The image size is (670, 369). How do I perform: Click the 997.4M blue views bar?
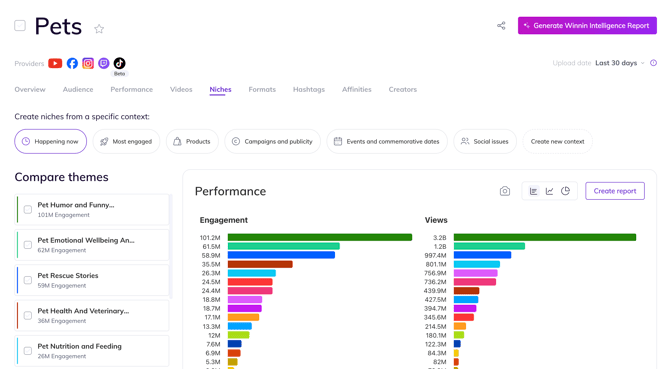[482, 255]
